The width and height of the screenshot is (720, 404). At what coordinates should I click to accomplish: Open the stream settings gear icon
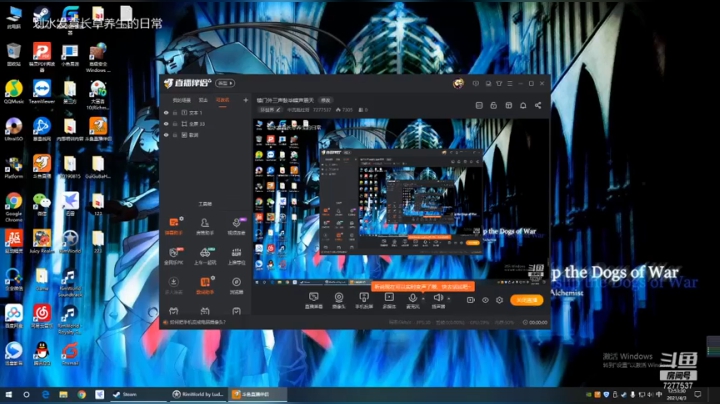click(x=499, y=300)
